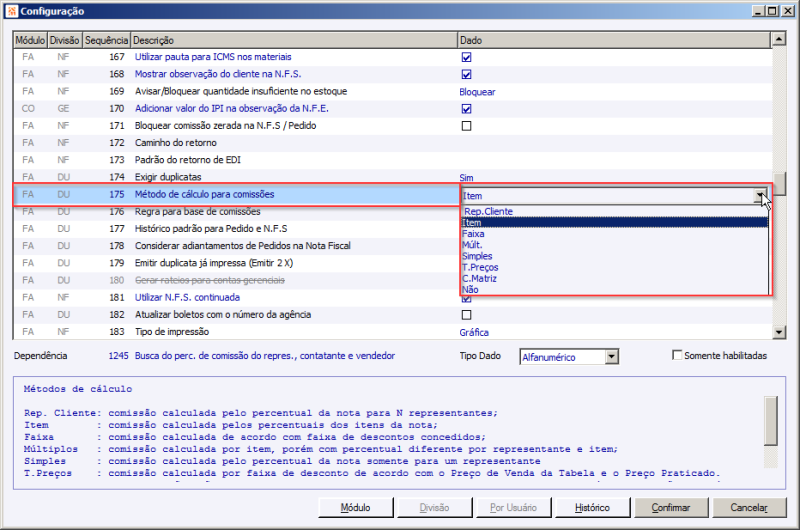Screen dimensions: 800x530
Task: Click the Módulo button
Action: [356, 508]
